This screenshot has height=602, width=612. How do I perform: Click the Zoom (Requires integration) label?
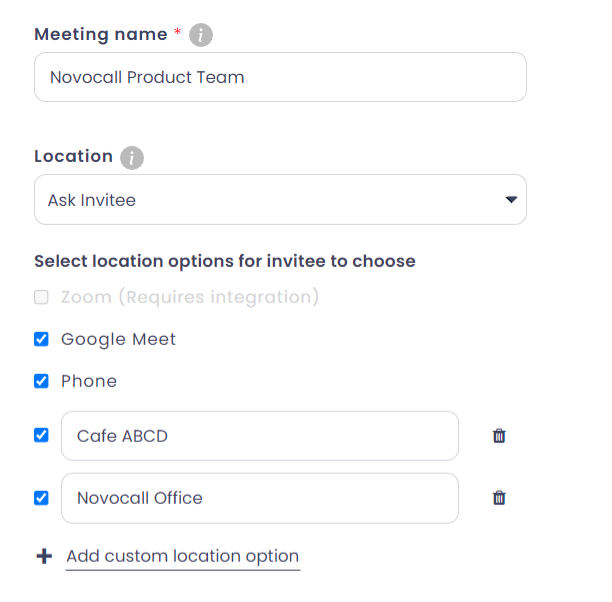[190, 297]
